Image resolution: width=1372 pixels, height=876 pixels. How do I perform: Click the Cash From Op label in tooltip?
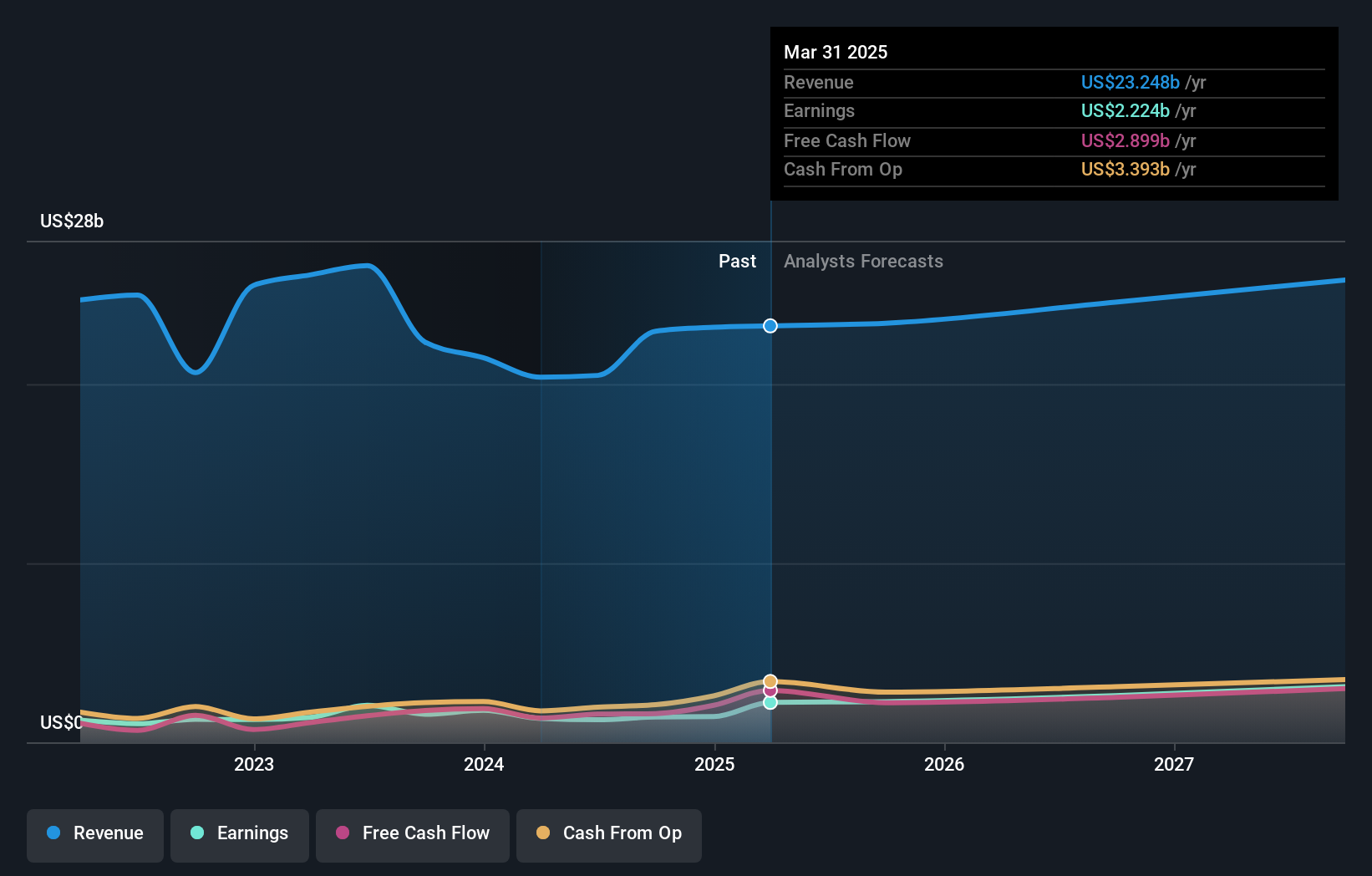(x=843, y=169)
